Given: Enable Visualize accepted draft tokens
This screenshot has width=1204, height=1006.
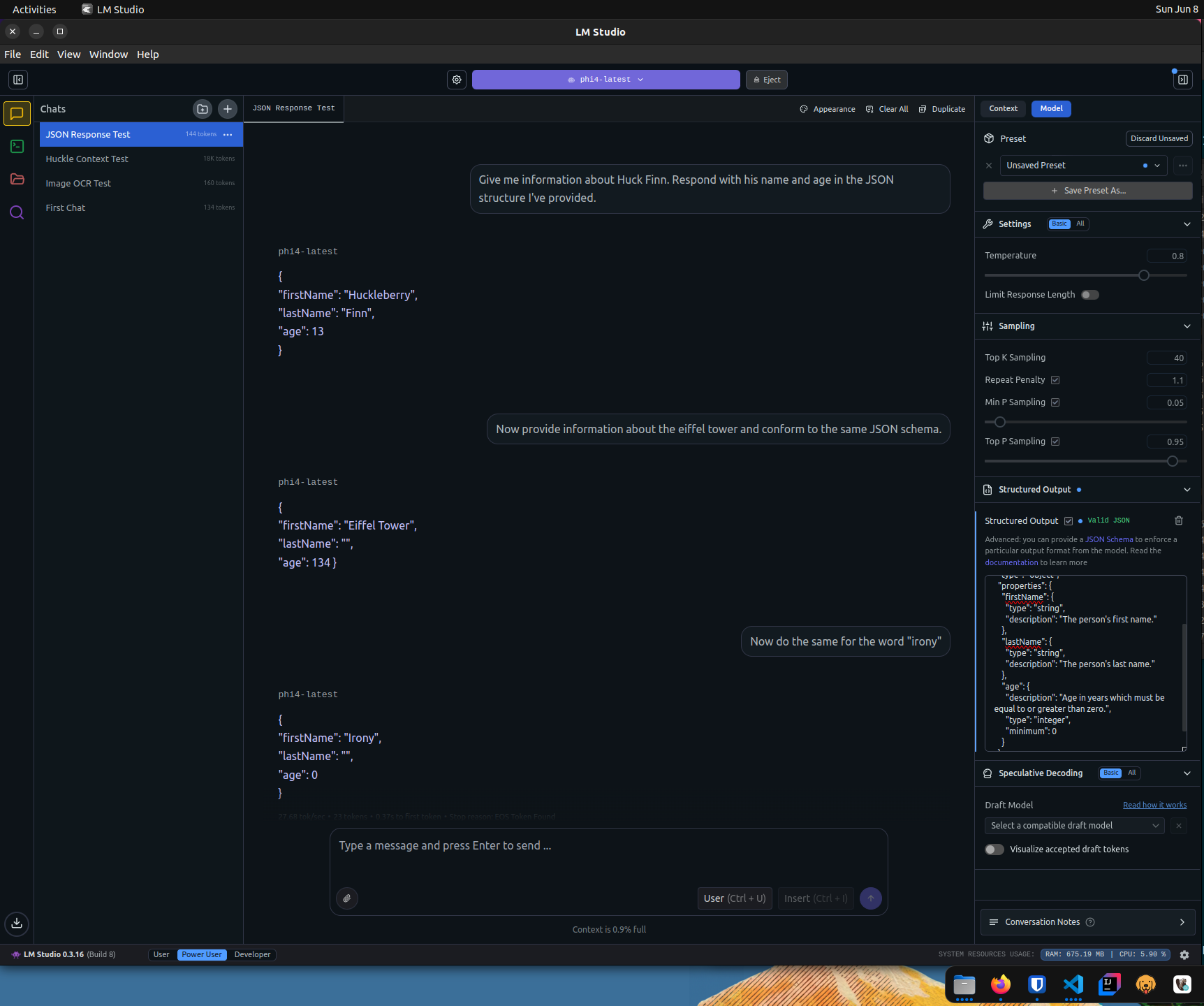Looking at the screenshot, I should (994, 849).
